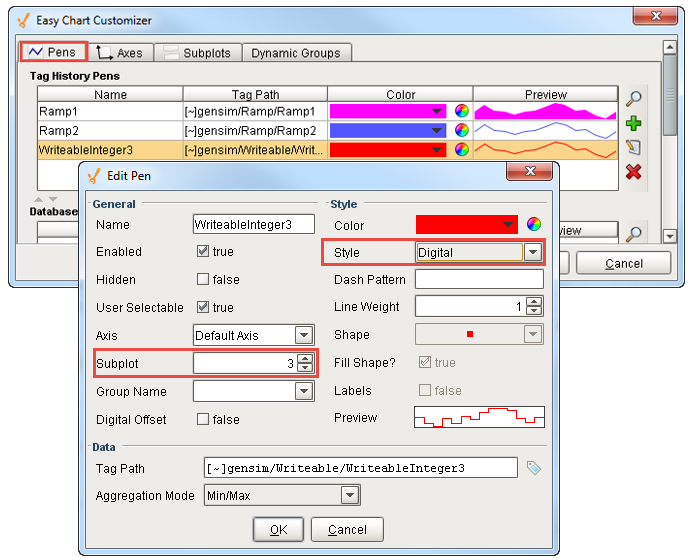
Task: Increase the Line Weight spinner value
Action: [x=534, y=302]
